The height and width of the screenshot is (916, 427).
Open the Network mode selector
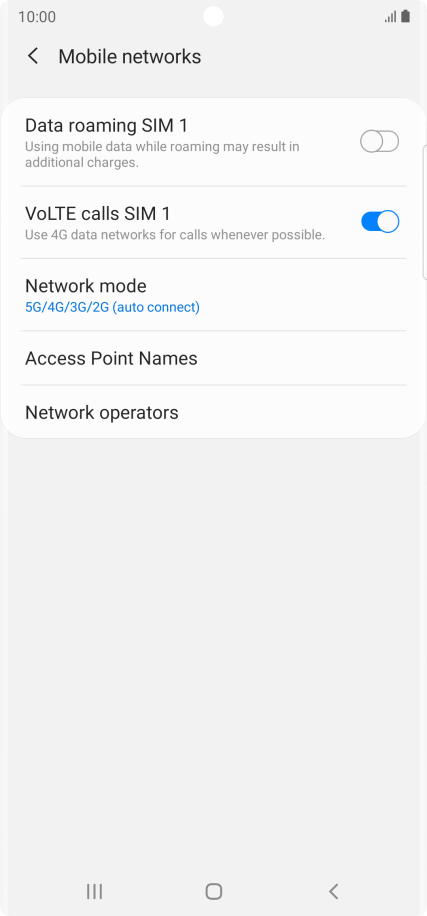[213, 295]
